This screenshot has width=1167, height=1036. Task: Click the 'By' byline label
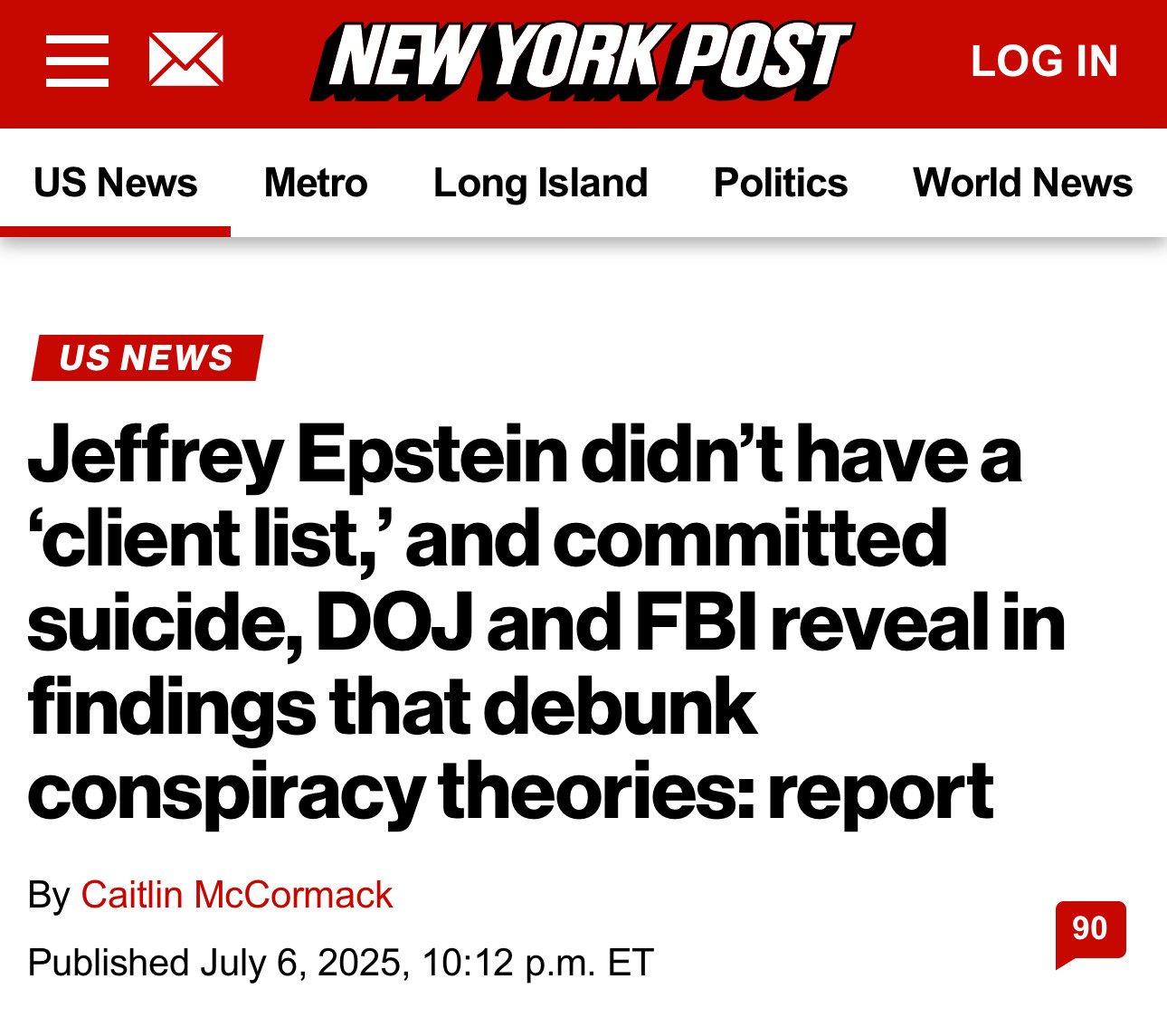click(49, 895)
